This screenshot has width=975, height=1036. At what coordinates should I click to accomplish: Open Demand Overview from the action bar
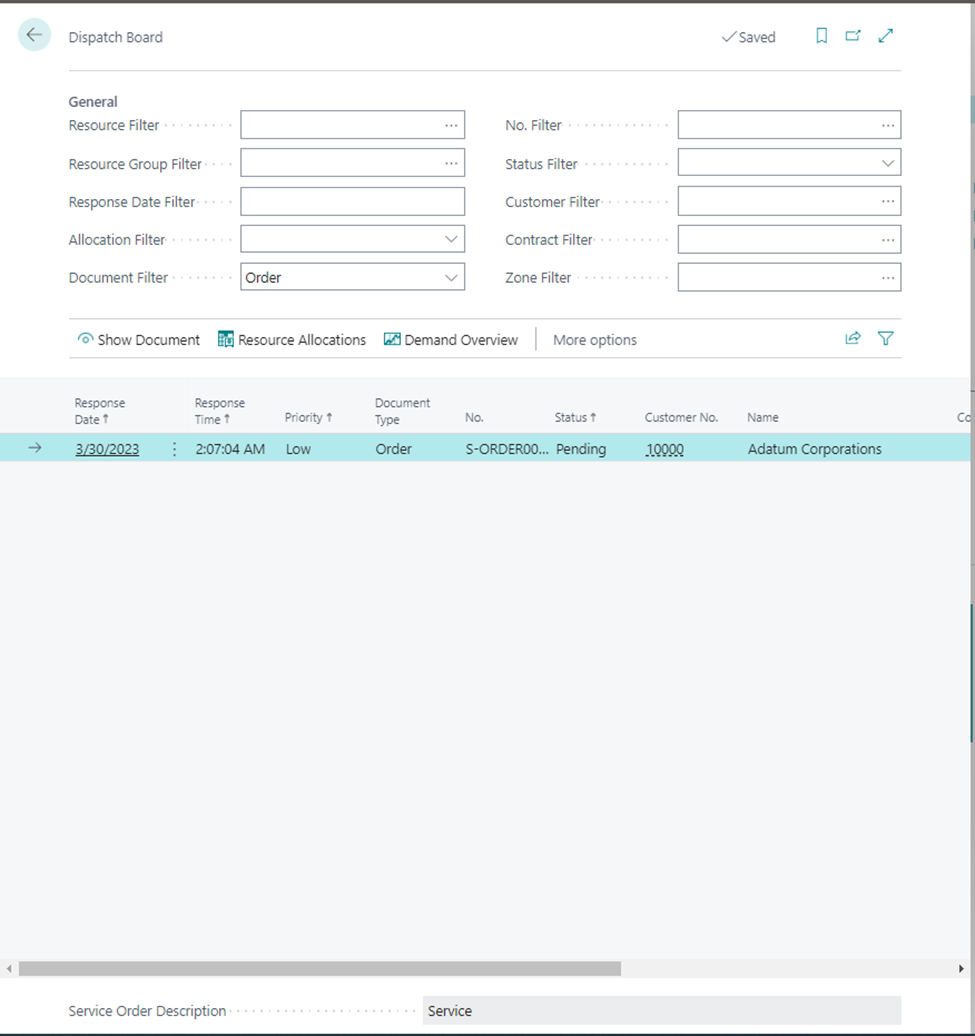[x=451, y=340]
